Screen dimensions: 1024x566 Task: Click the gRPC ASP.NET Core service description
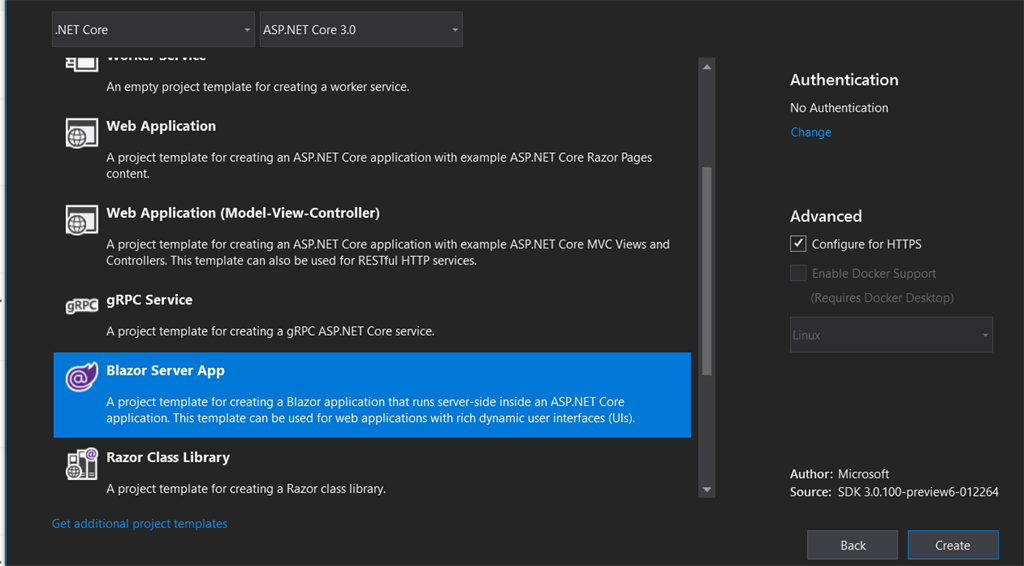[x=270, y=331]
